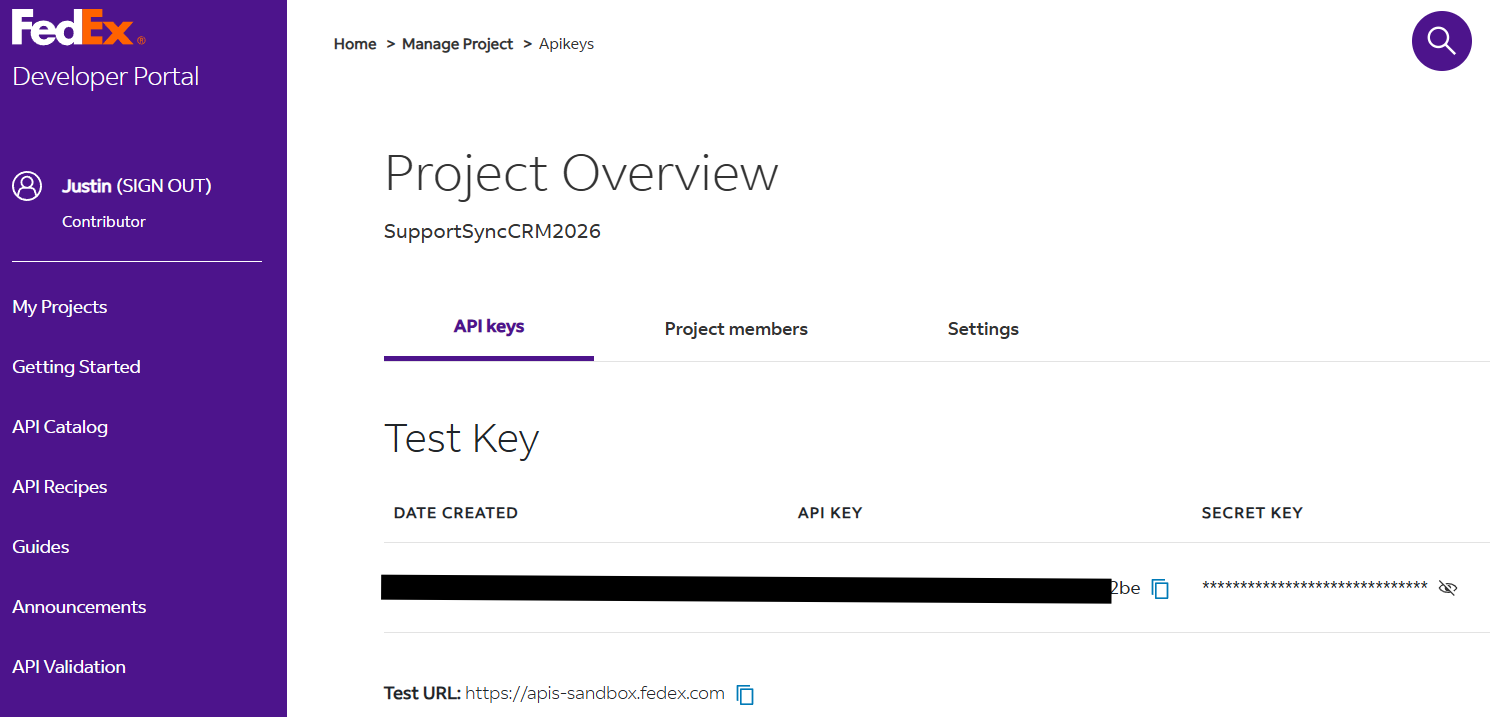Open API Recipes in sidebar
The image size is (1490, 717).
(x=60, y=487)
